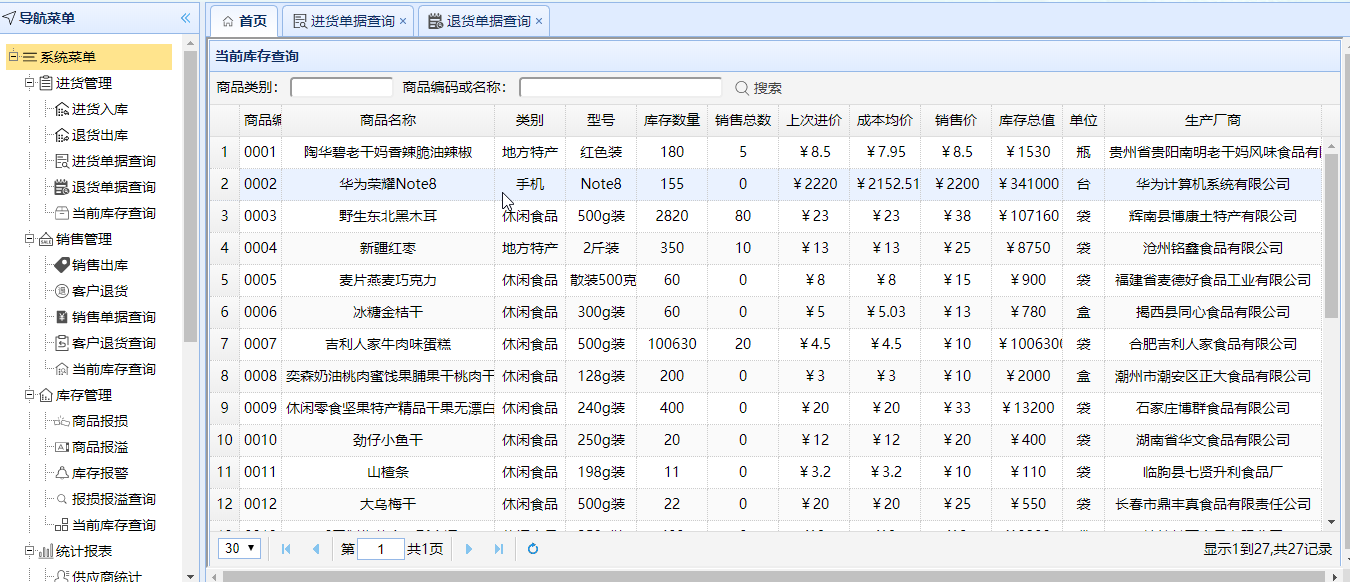Click the 大乌梅干 product cell
Screen dimensions: 1350x582
click(388, 504)
